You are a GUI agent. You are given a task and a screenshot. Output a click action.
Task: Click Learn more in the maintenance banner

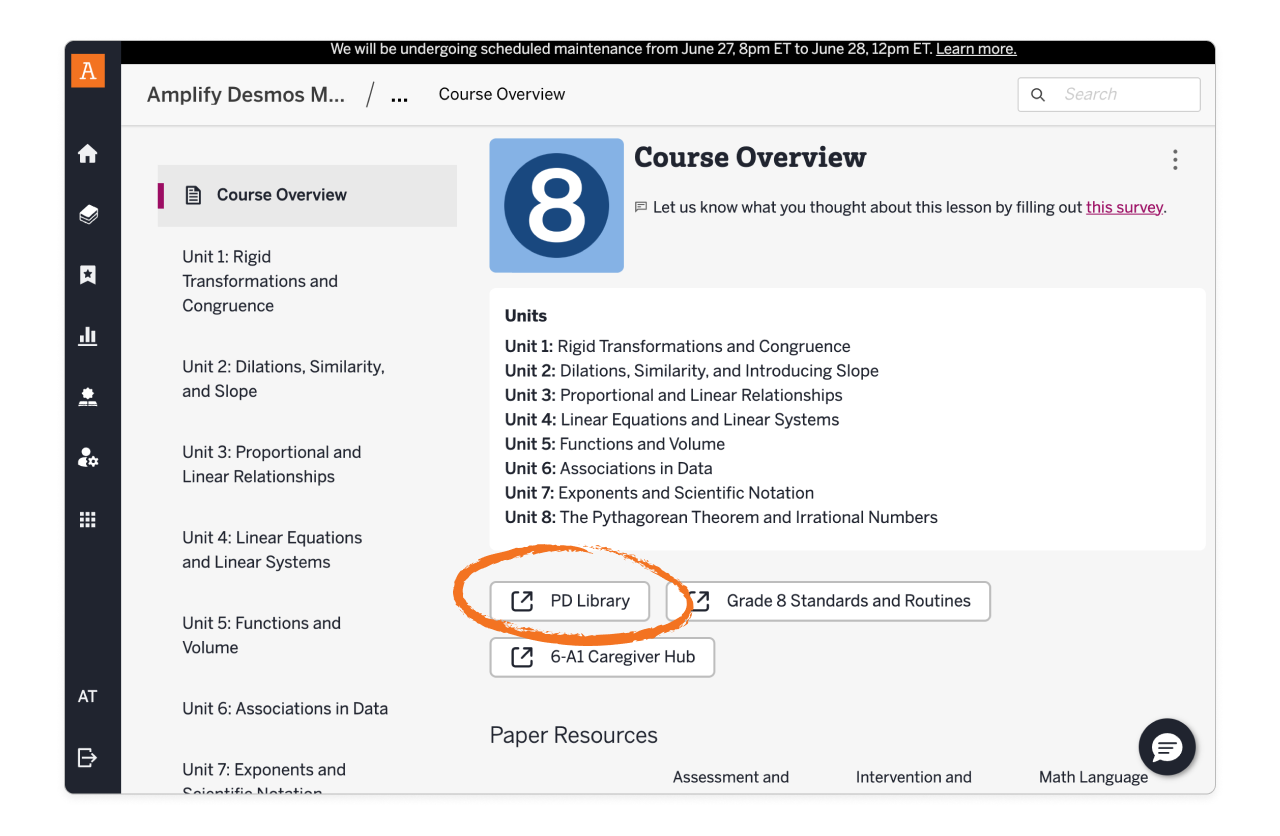tap(975, 49)
